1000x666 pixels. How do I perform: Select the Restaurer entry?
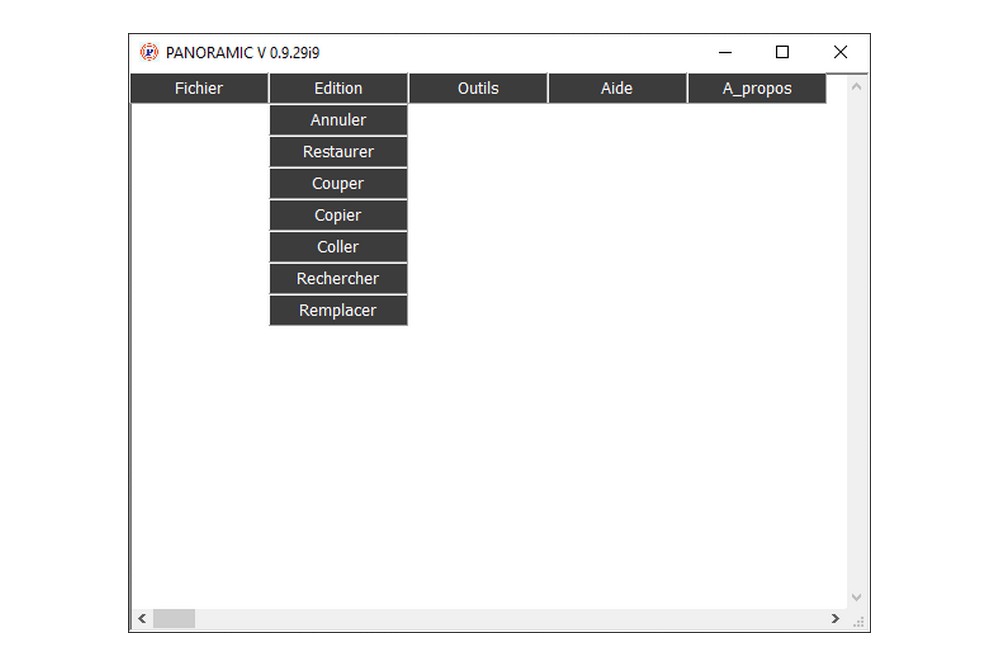coord(338,152)
